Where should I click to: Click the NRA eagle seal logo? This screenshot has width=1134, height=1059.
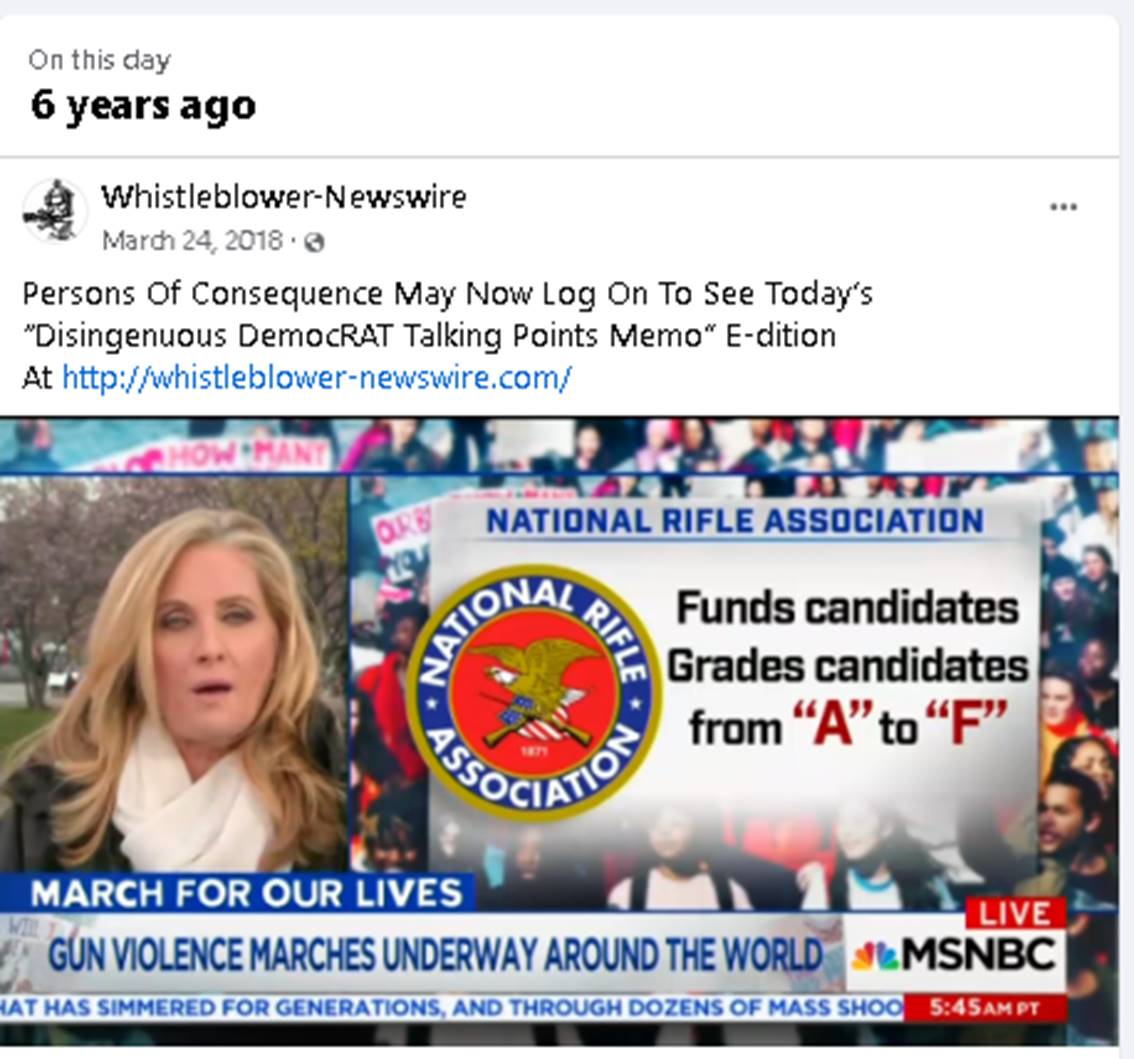tap(534, 693)
